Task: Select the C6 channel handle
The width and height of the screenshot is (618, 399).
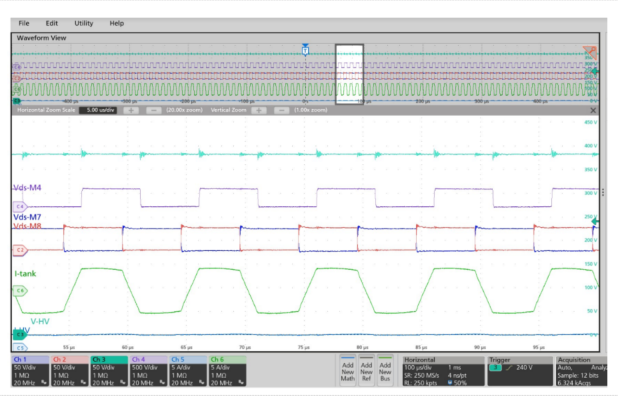Action: point(20,291)
